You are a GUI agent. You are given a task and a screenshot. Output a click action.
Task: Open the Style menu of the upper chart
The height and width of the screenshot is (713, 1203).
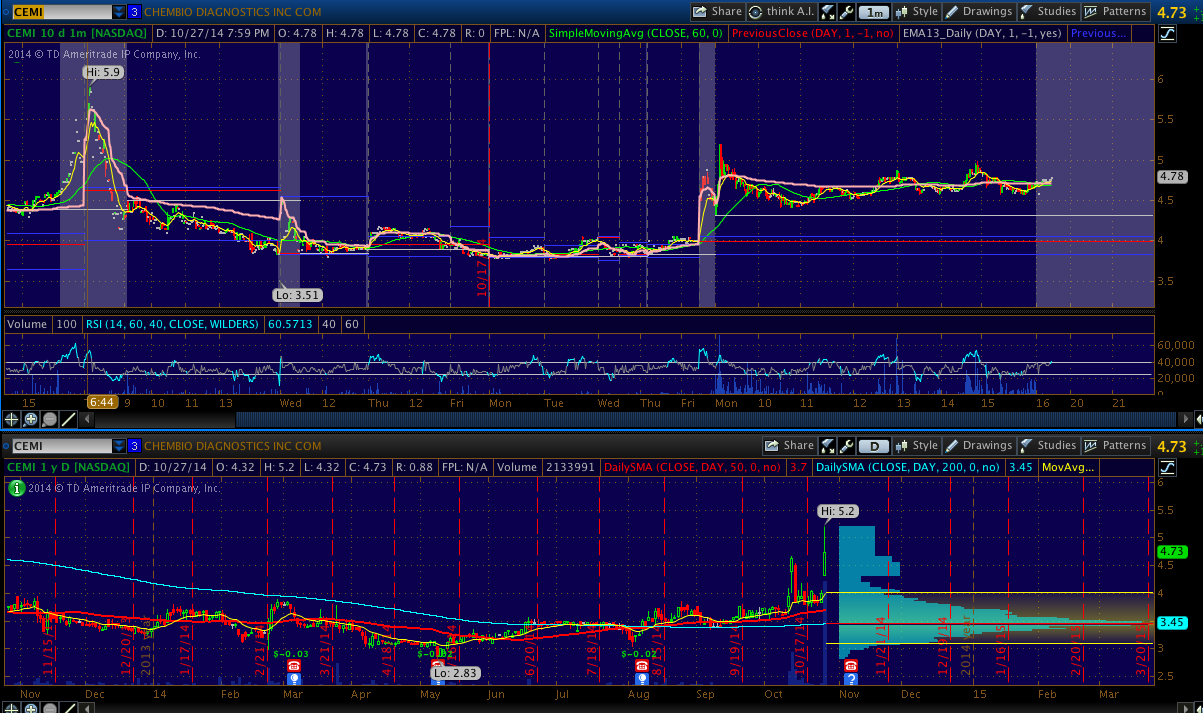pyautogui.click(x=917, y=12)
